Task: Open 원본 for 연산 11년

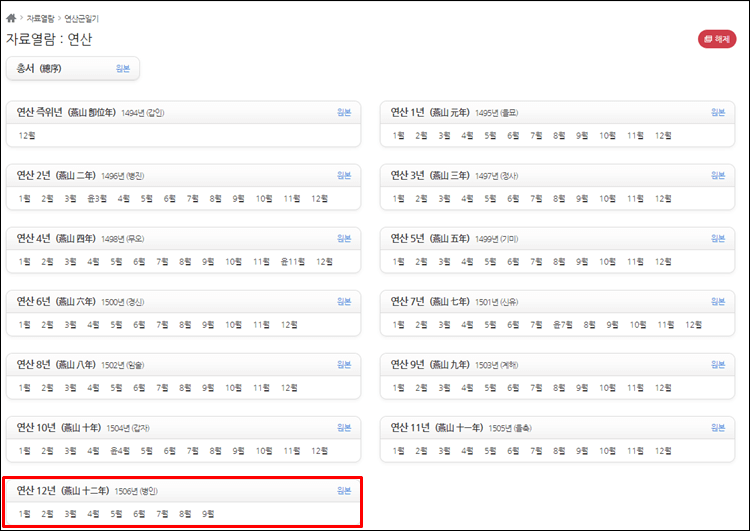Action: pos(718,428)
